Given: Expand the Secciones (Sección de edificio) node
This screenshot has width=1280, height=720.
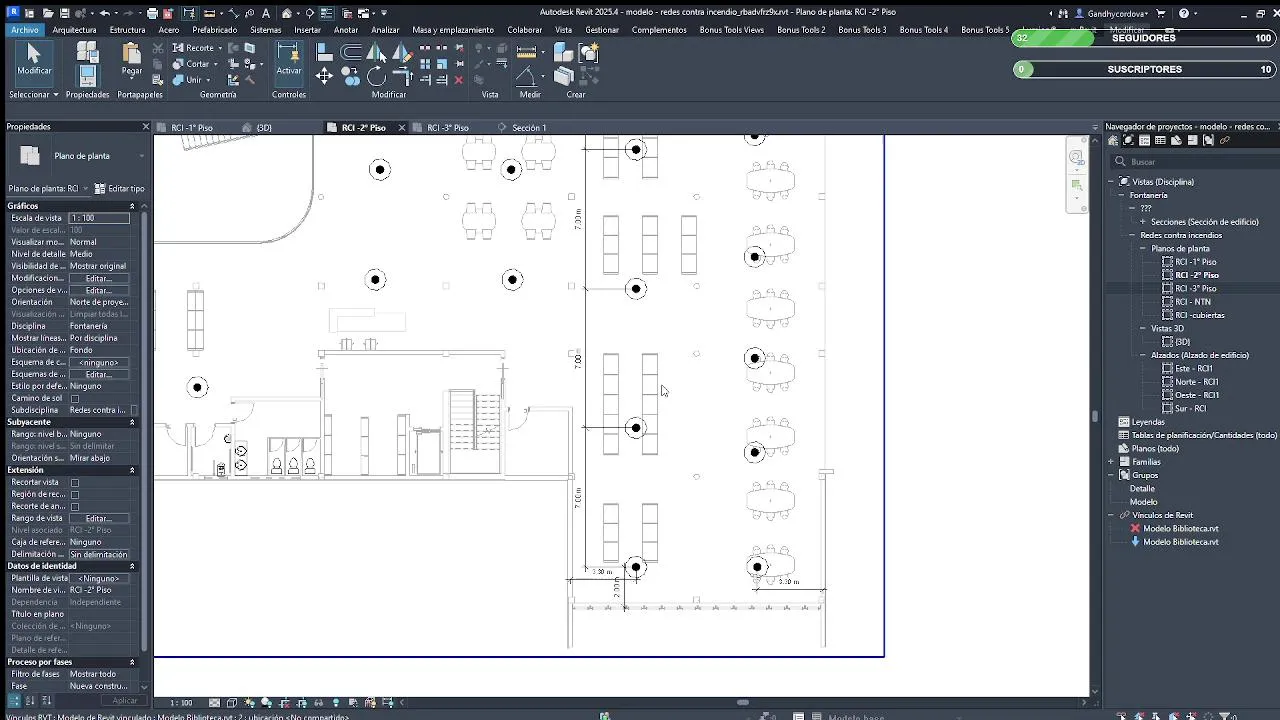Looking at the screenshot, I should click(1144, 222).
